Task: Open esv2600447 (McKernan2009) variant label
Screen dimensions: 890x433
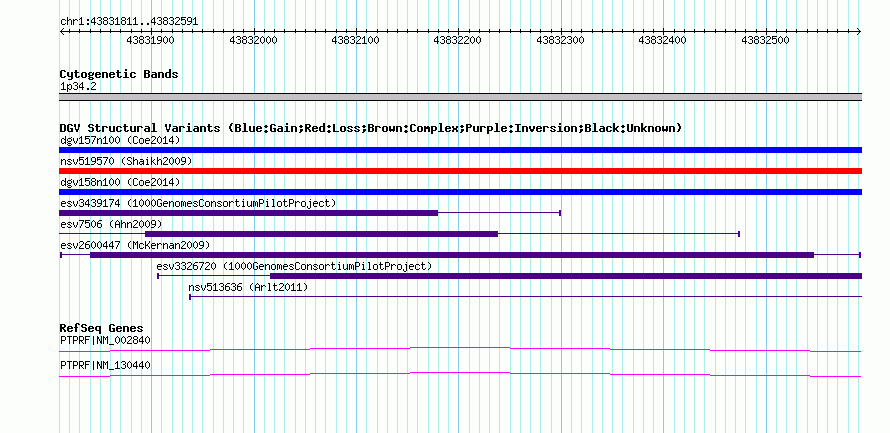Action: point(135,245)
